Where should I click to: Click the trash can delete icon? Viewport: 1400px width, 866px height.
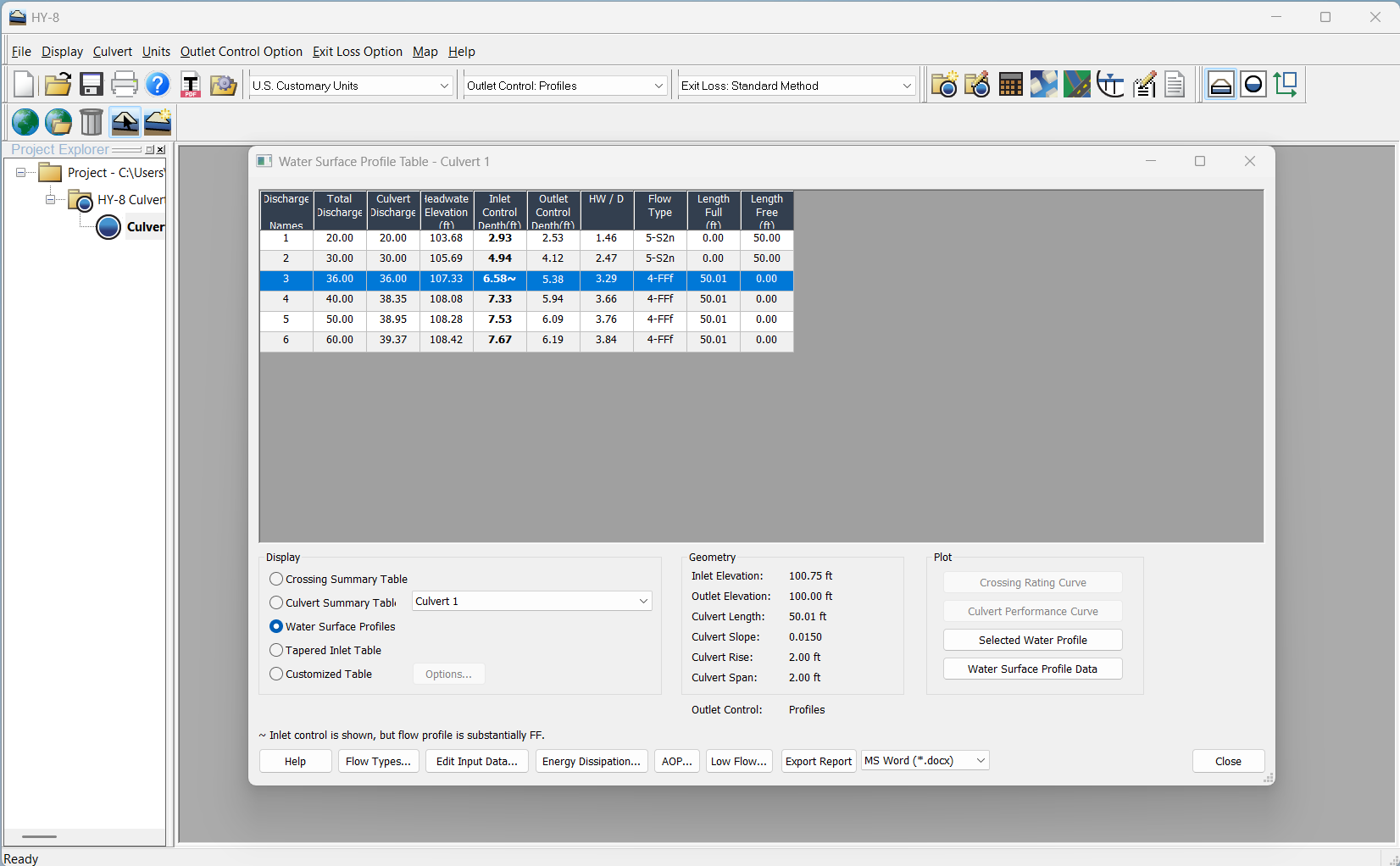[x=91, y=122]
